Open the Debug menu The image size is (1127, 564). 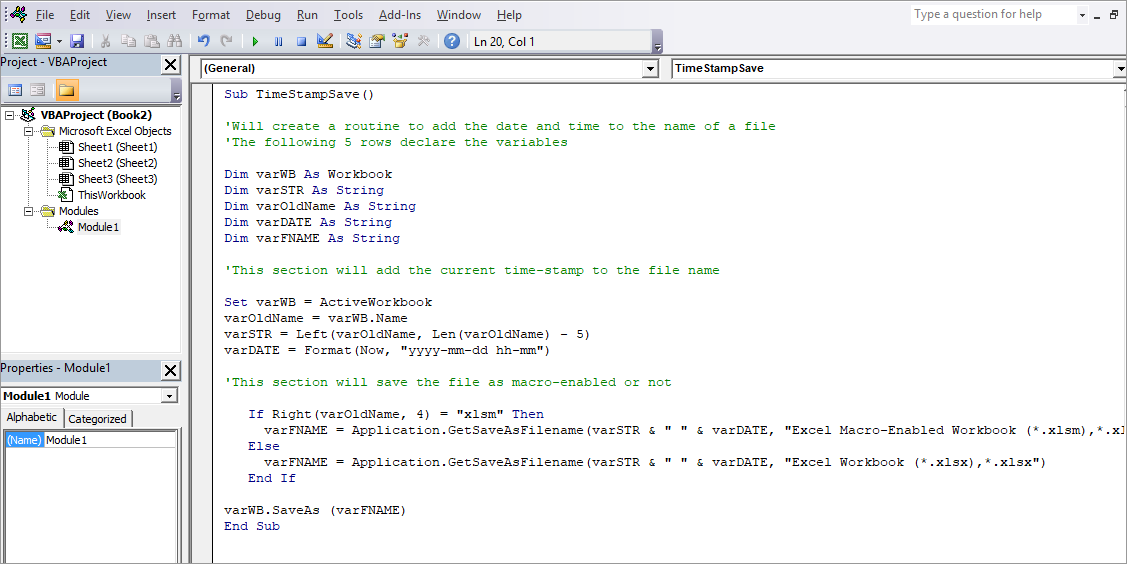coord(263,14)
